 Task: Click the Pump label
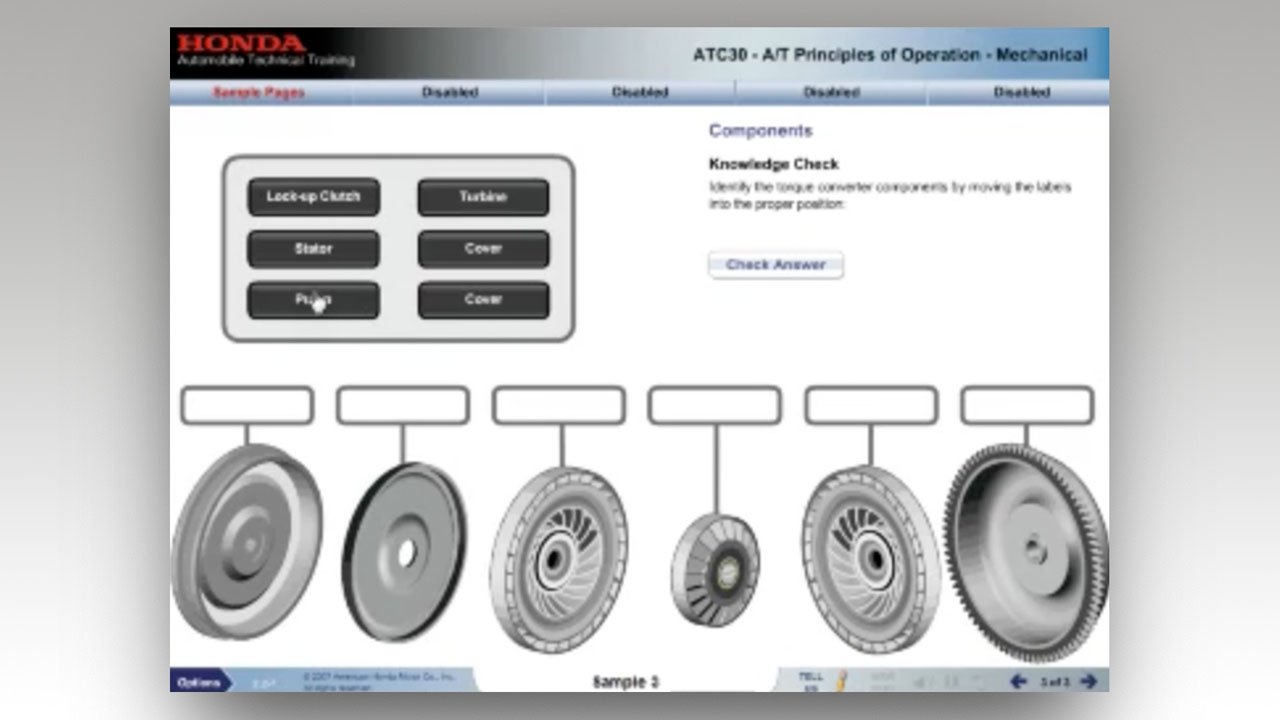point(313,300)
